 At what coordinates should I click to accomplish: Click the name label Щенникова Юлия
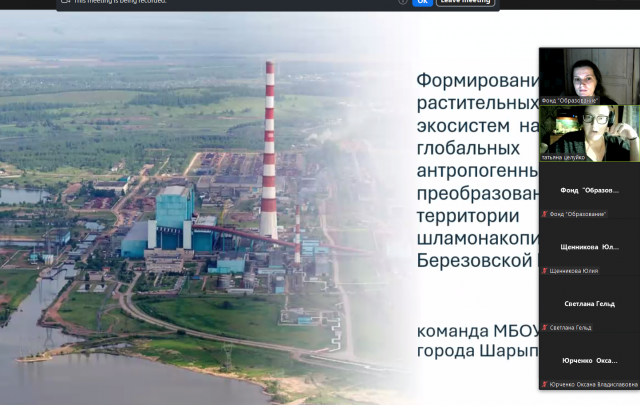pyautogui.click(x=577, y=271)
